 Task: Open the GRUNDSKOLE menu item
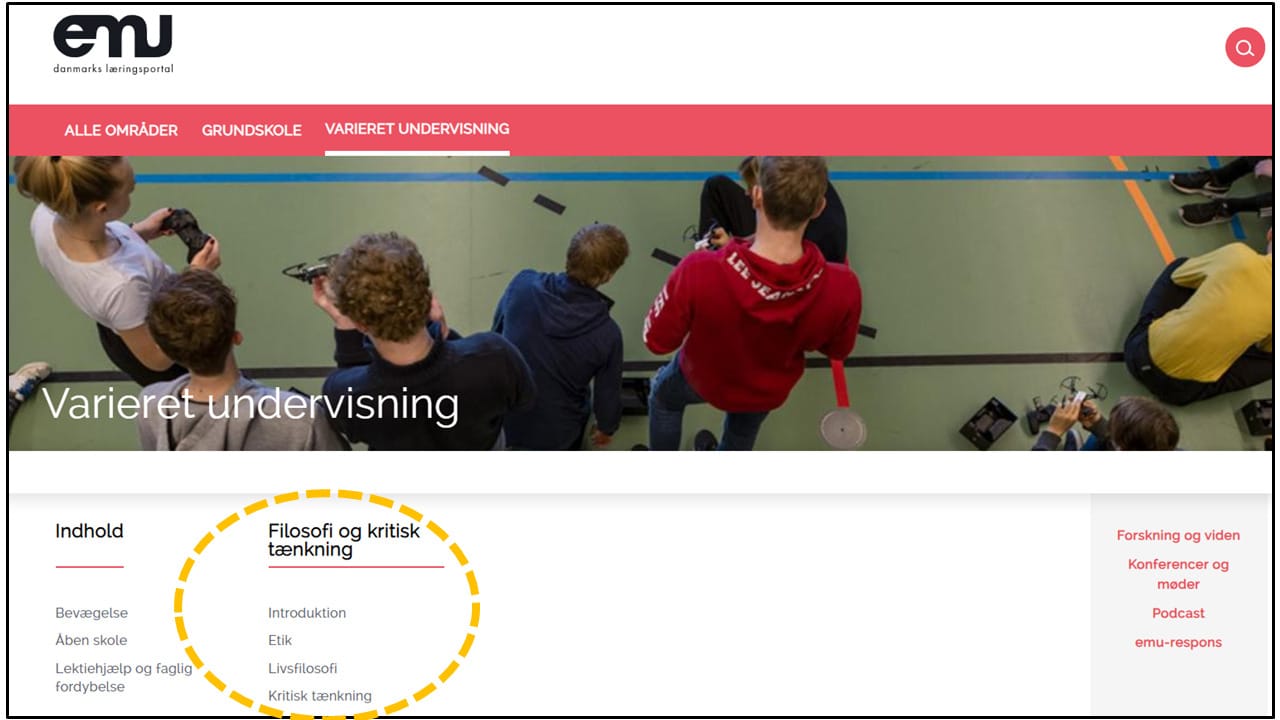251,130
